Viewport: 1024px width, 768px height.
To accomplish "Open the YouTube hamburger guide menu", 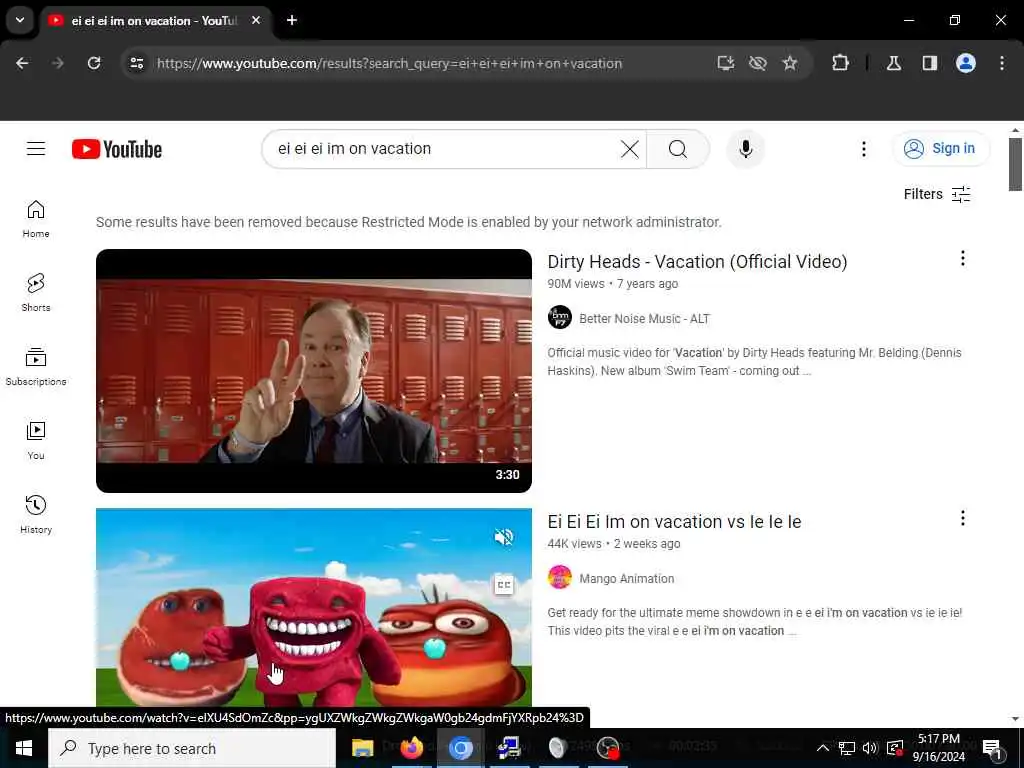I will [36, 149].
